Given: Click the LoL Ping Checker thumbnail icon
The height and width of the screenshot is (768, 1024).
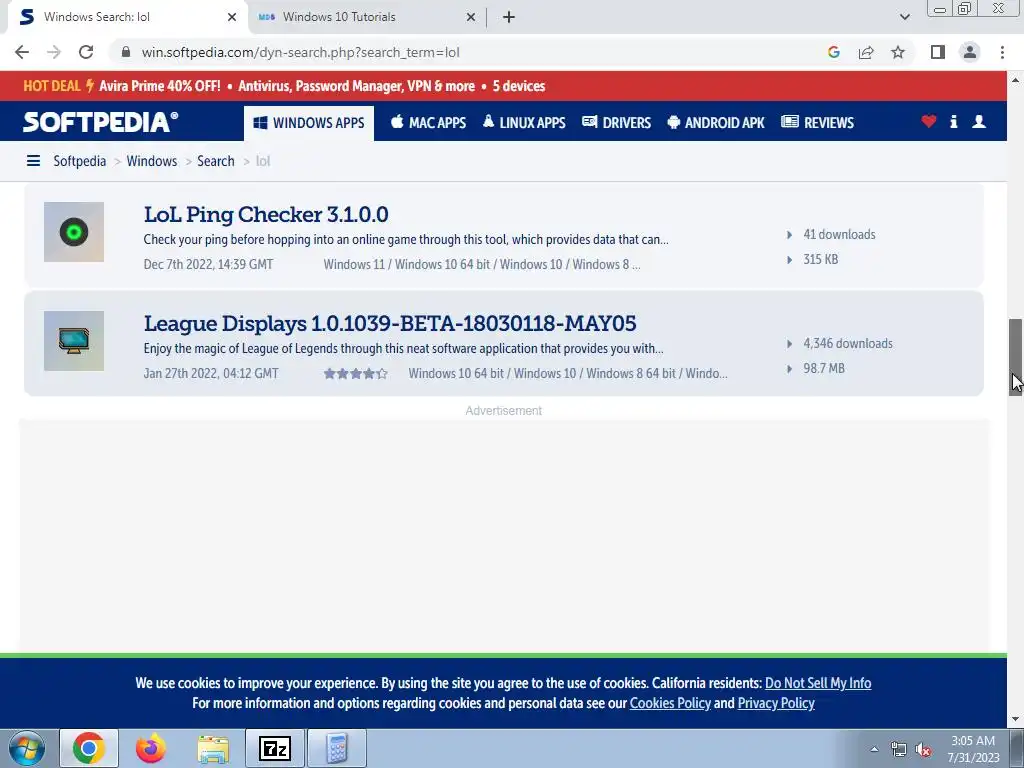Looking at the screenshot, I should click(x=74, y=232).
